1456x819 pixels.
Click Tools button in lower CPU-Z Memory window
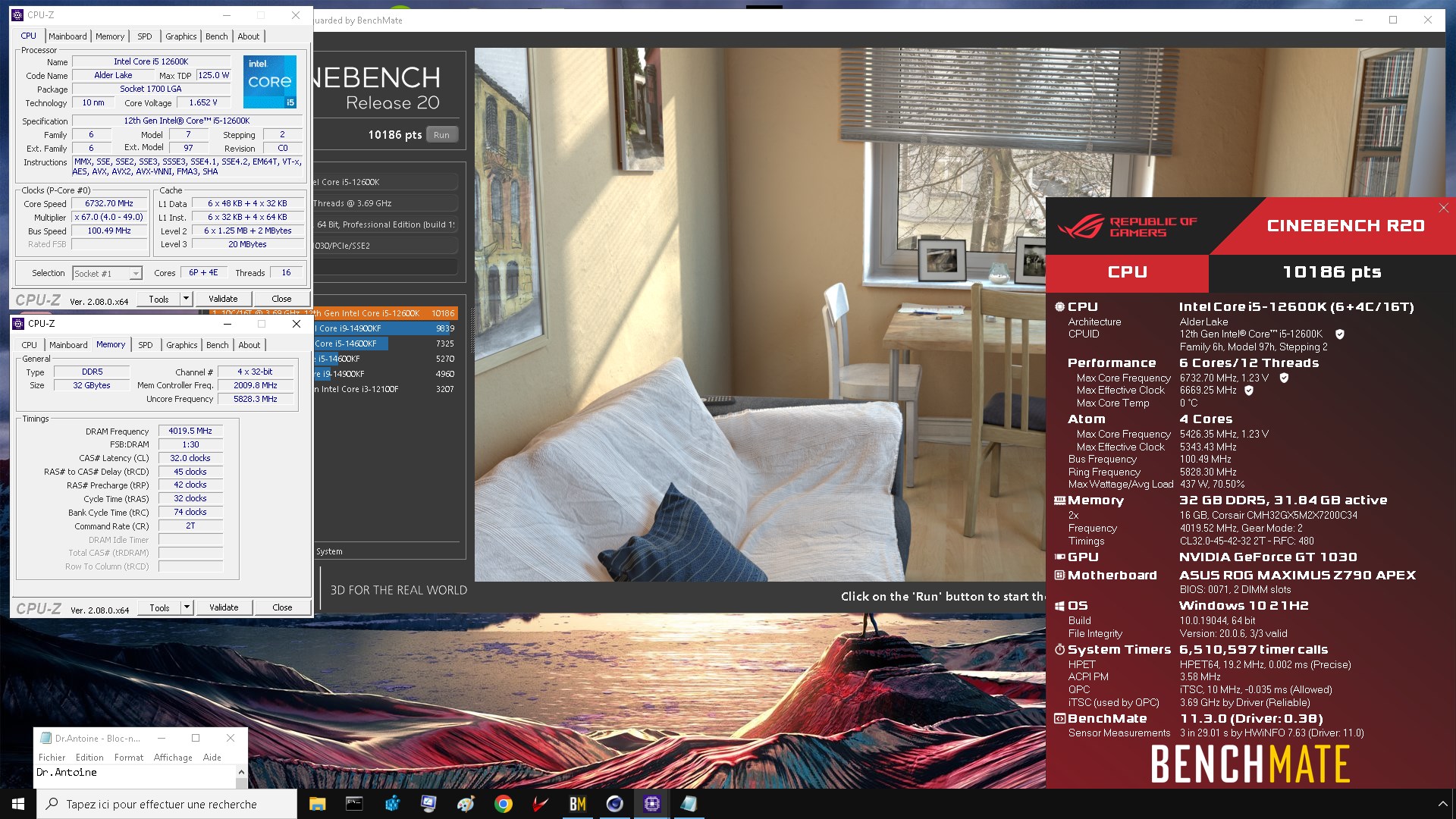(159, 607)
